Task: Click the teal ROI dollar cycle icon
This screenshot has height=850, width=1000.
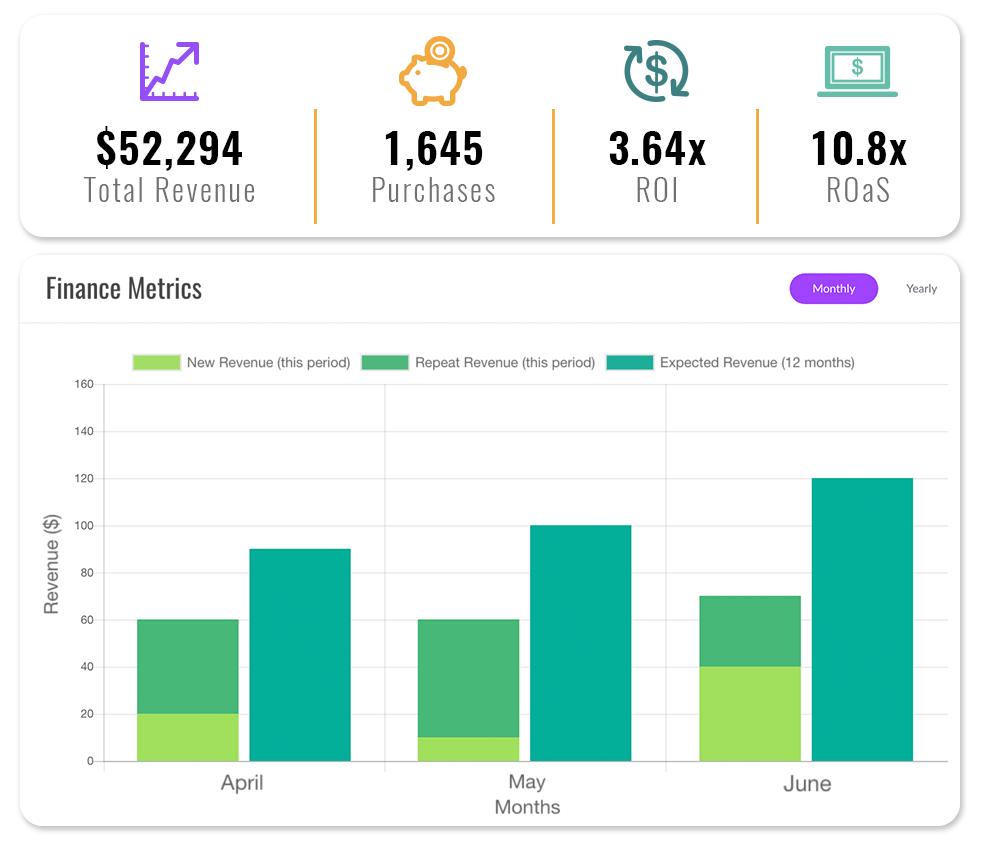Action: [x=656, y=71]
